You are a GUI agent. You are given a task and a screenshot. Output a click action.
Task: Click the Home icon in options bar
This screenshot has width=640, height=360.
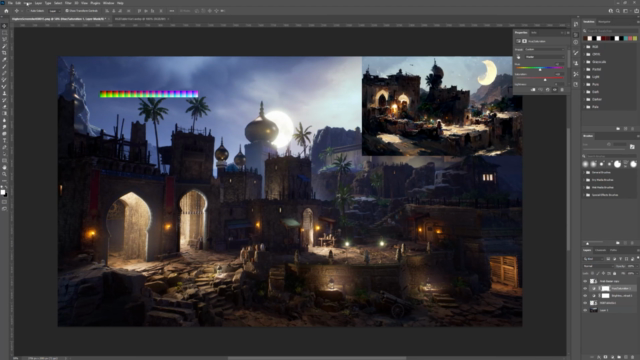click(x=6, y=11)
